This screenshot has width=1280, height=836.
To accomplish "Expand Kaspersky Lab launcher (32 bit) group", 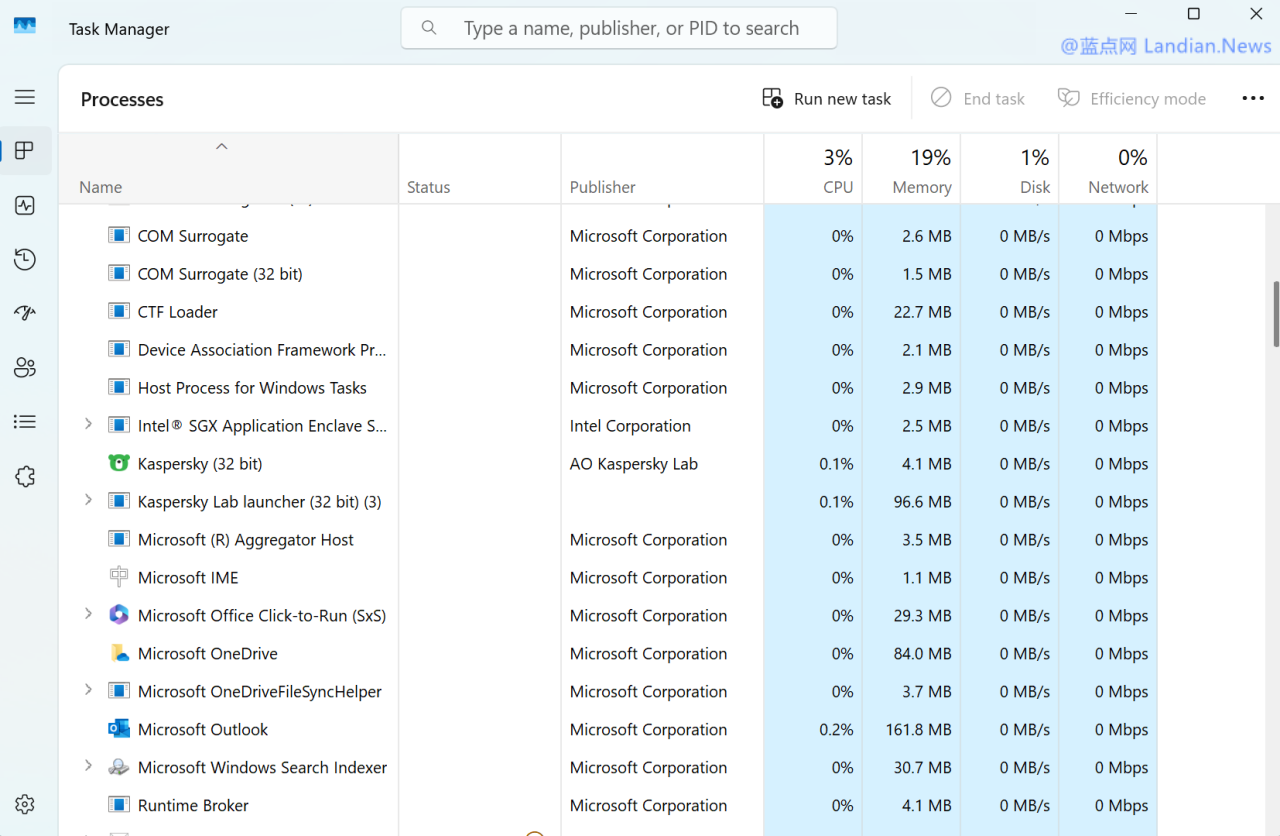I will 88,500.
